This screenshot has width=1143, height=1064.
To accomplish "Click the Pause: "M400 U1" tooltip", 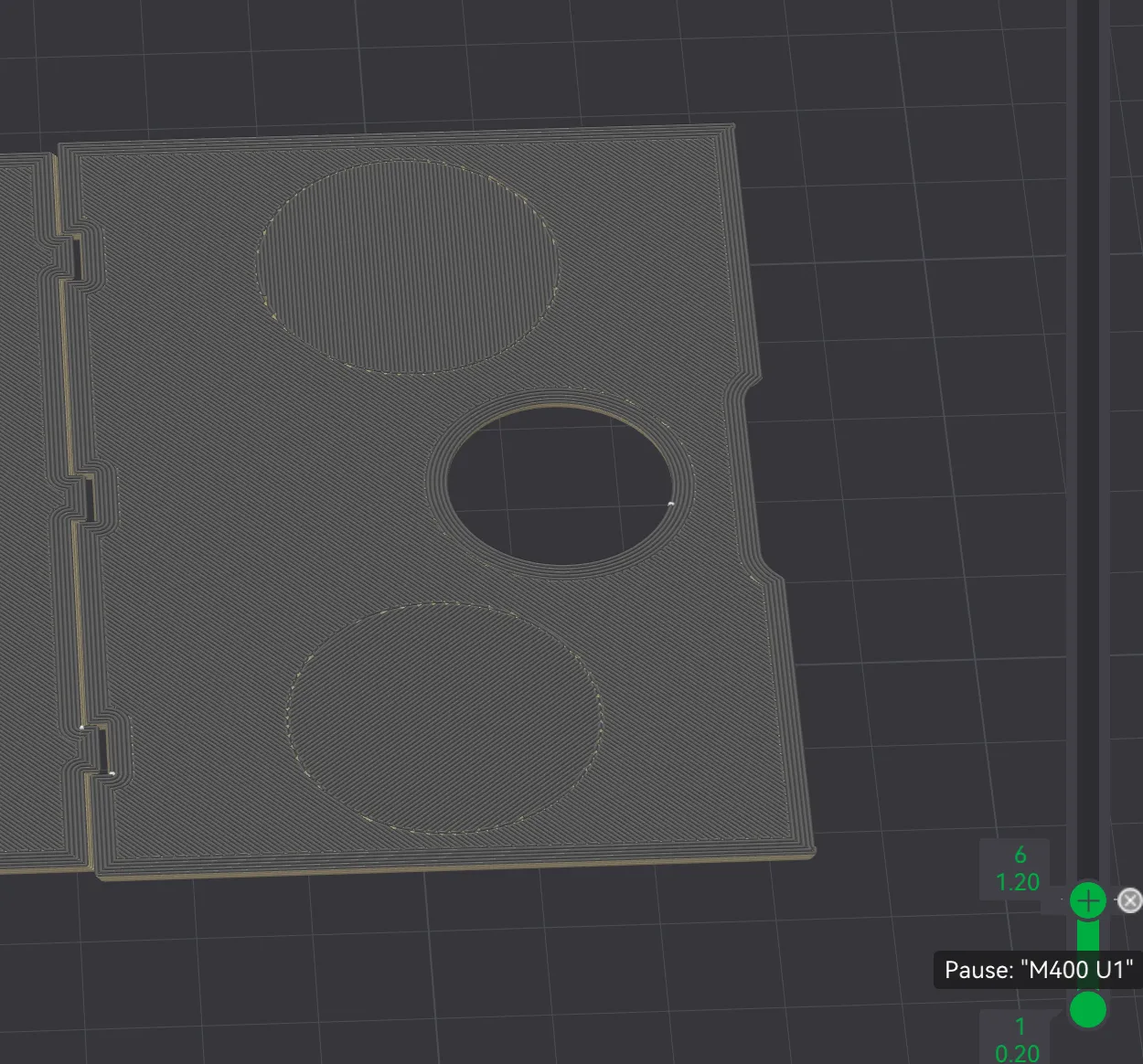I will click(x=1038, y=970).
